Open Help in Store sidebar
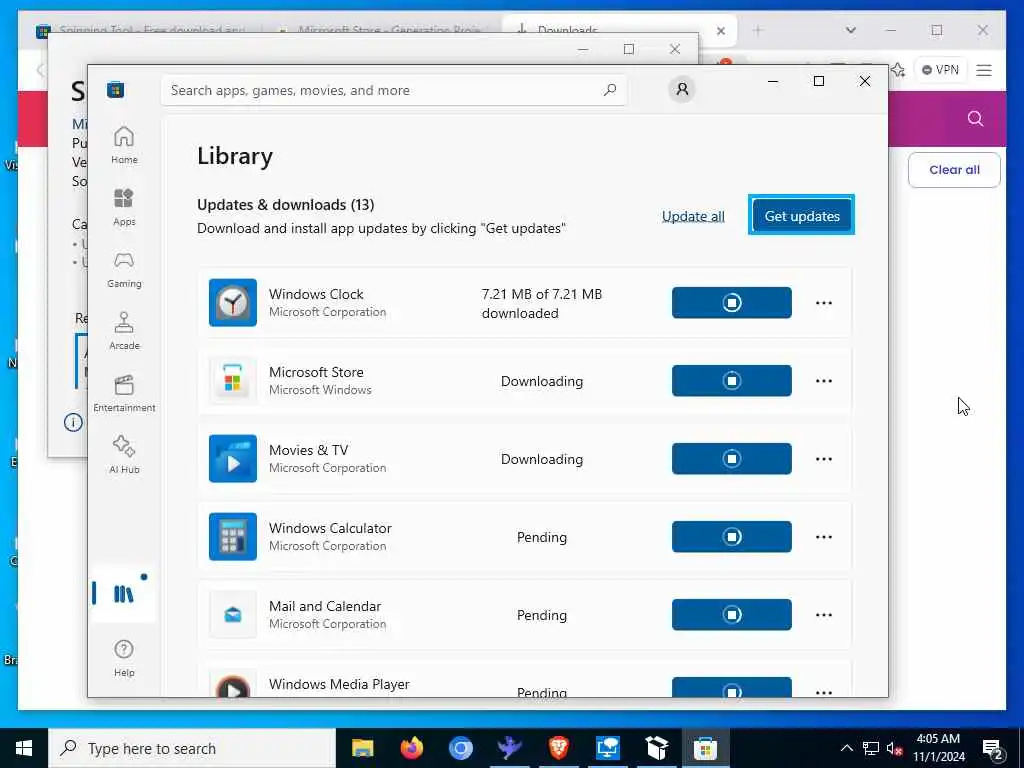Screen dimensions: 1024x768 [x=124, y=658]
